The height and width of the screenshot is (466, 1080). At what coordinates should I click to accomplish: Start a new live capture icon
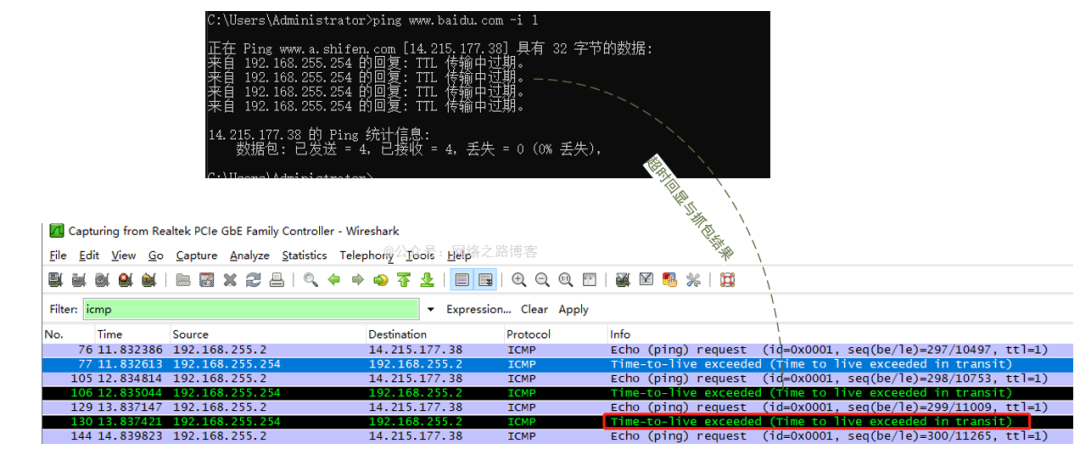coord(102,279)
